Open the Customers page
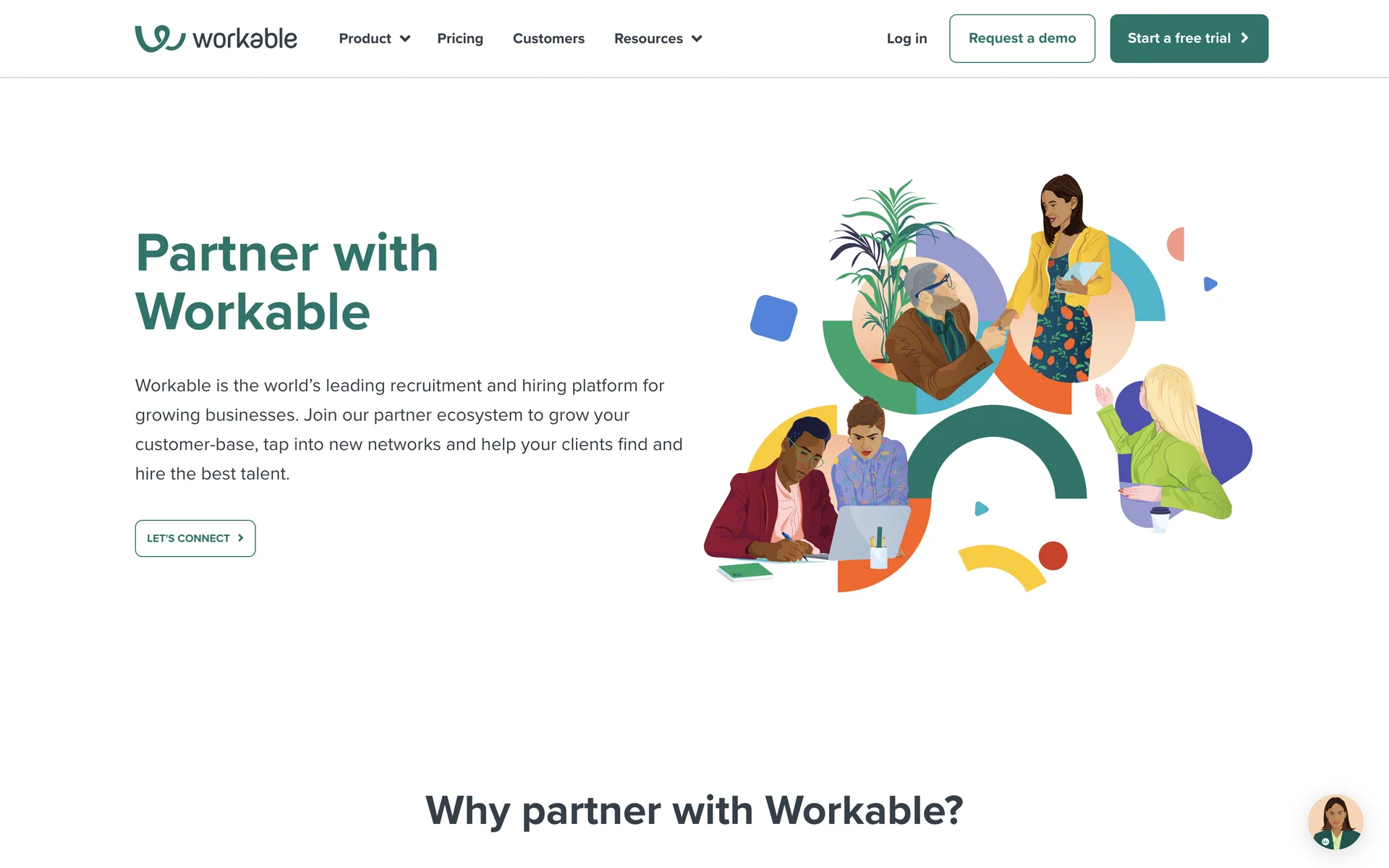Image resolution: width=1389 pixels, height=868 pixels. point(548,38)
